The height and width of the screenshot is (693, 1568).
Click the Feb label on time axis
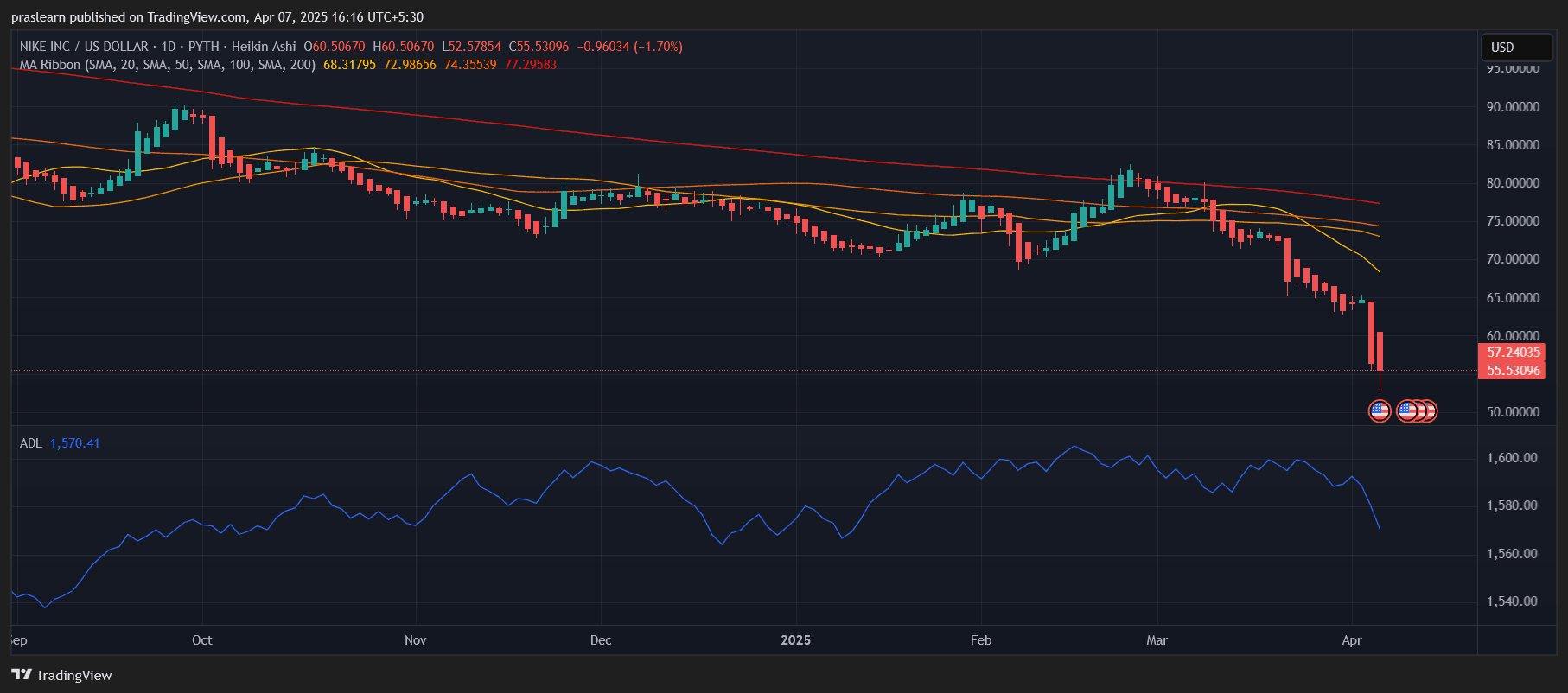click(981, 640)
